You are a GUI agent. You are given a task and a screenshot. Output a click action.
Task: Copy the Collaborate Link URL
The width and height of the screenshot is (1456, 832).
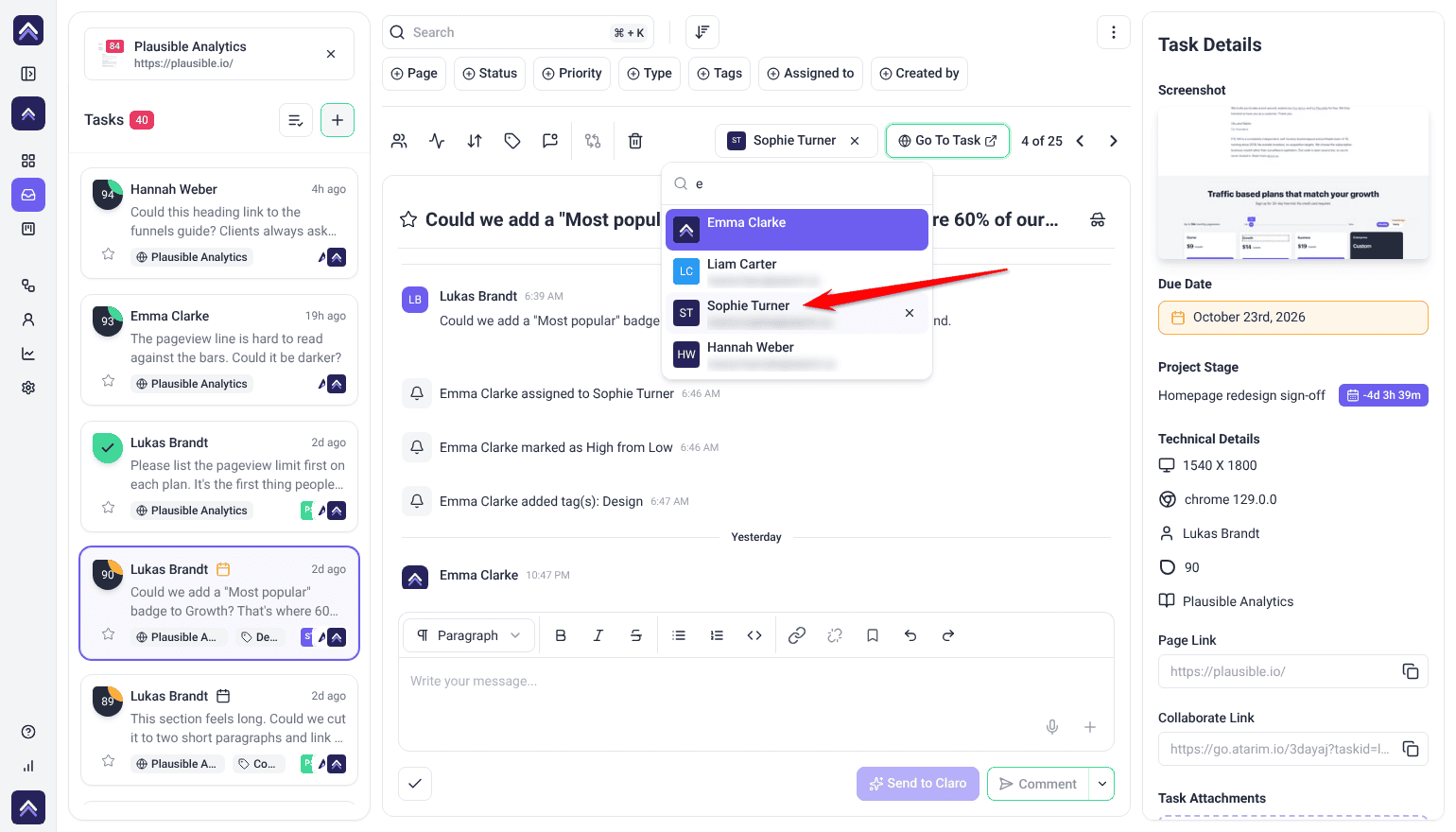1411,749
